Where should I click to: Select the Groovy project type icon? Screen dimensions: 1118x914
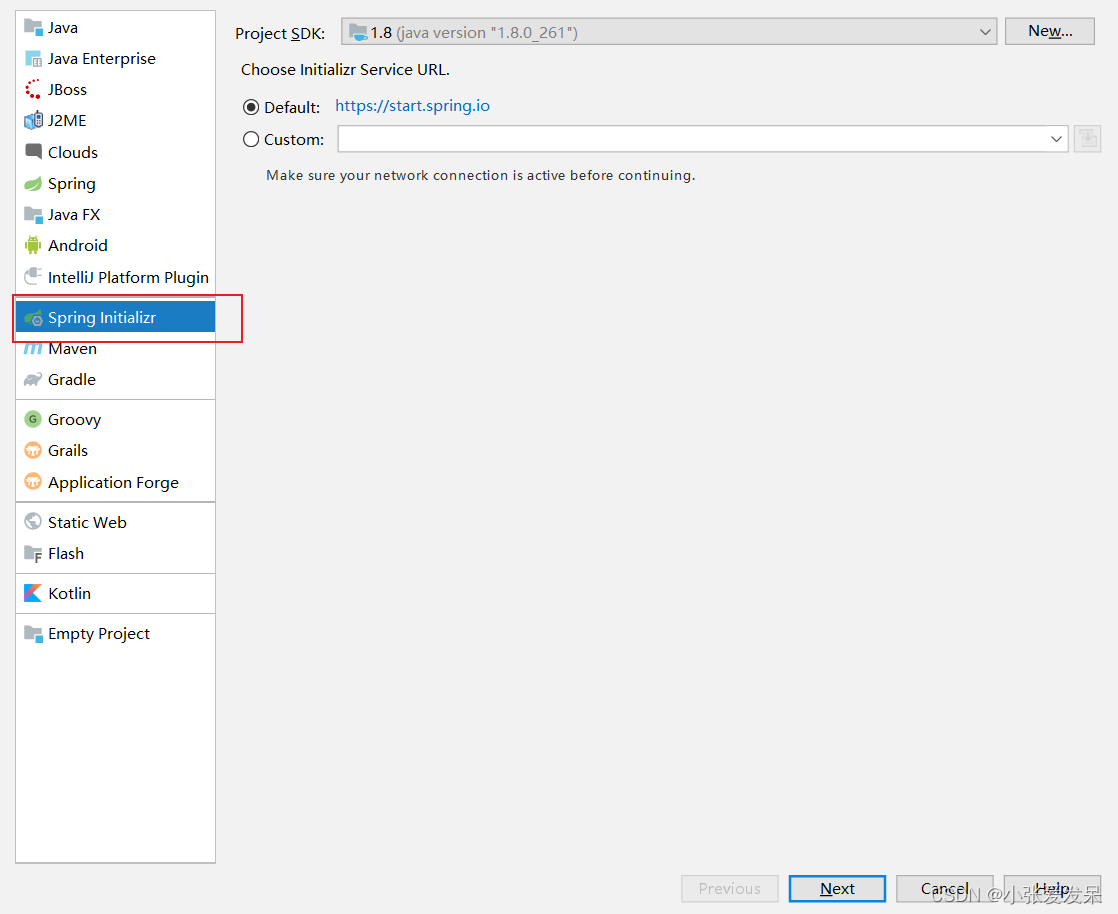tap(33, 419)
